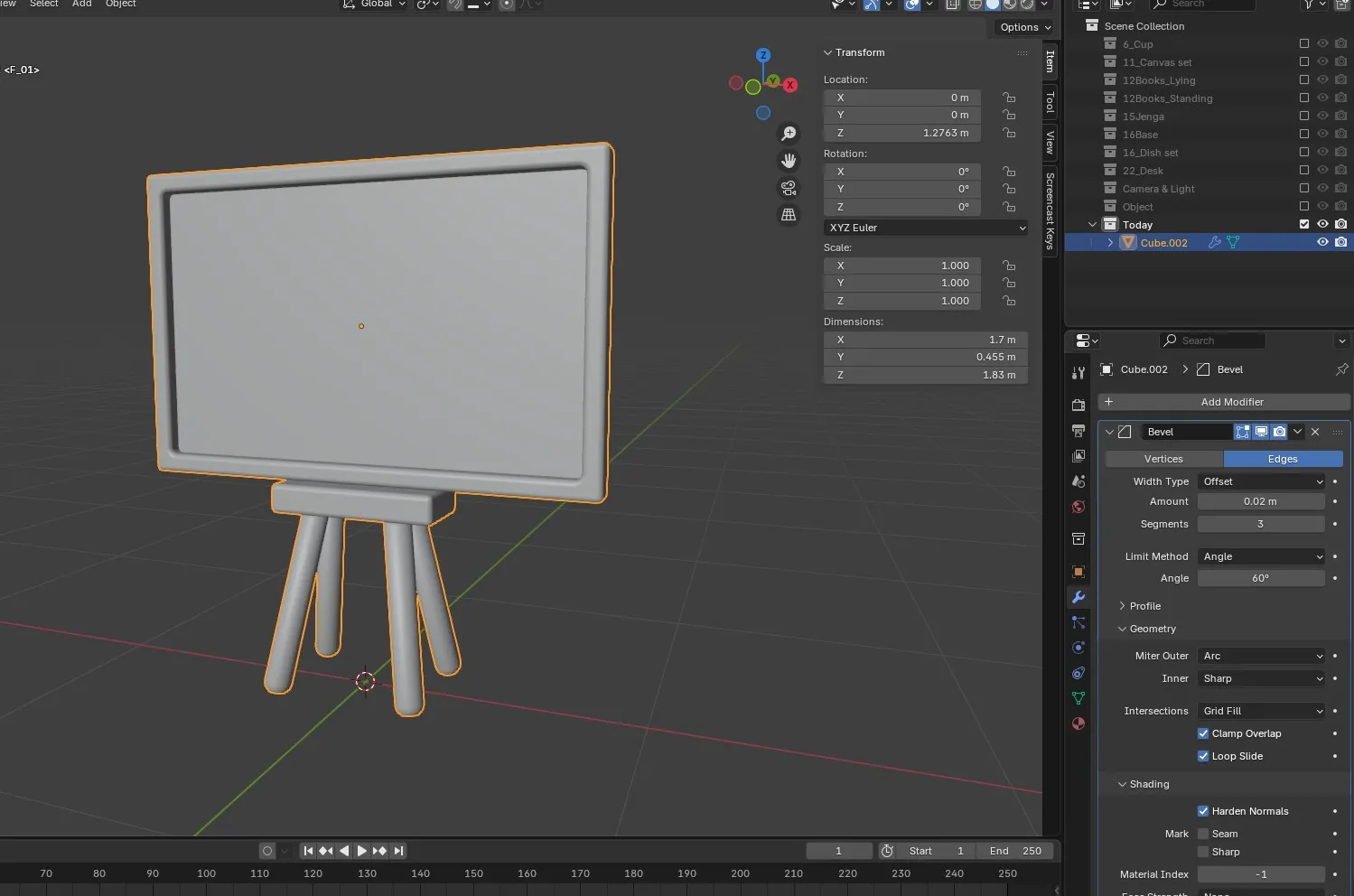Image resolution: width=1354 pixels, height=896 pixels.
Task: Lock Location X transform
Action: [1009, 98]
